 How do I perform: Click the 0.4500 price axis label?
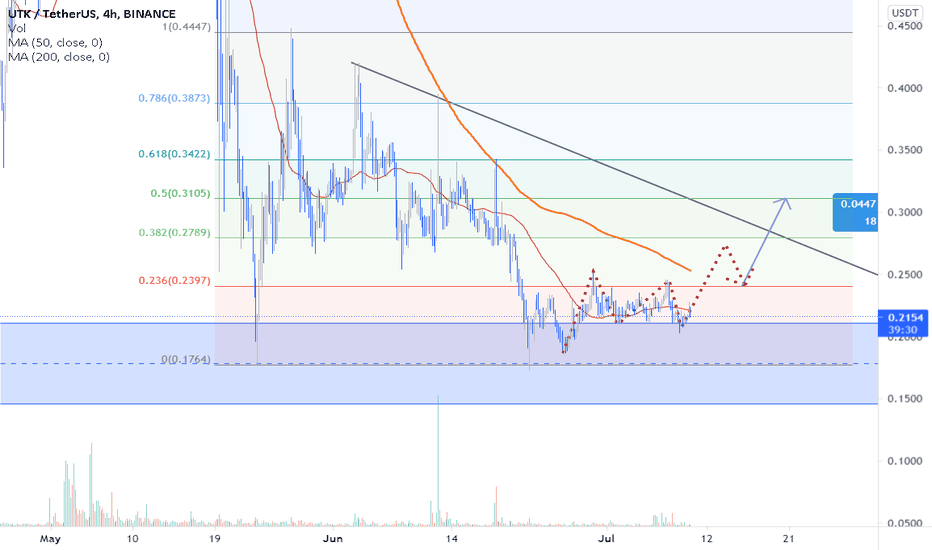(x=905, y=26)
